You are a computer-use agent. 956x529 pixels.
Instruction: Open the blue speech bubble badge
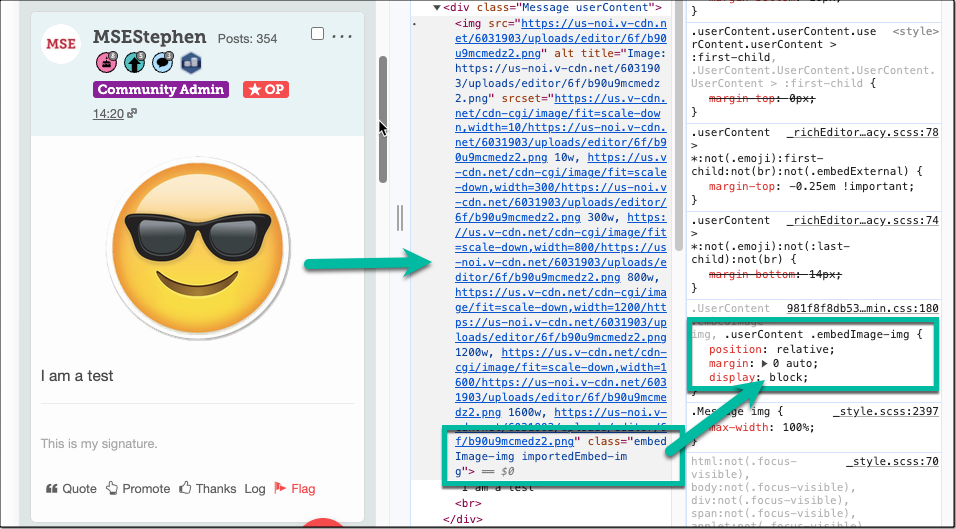click(163, 62)
